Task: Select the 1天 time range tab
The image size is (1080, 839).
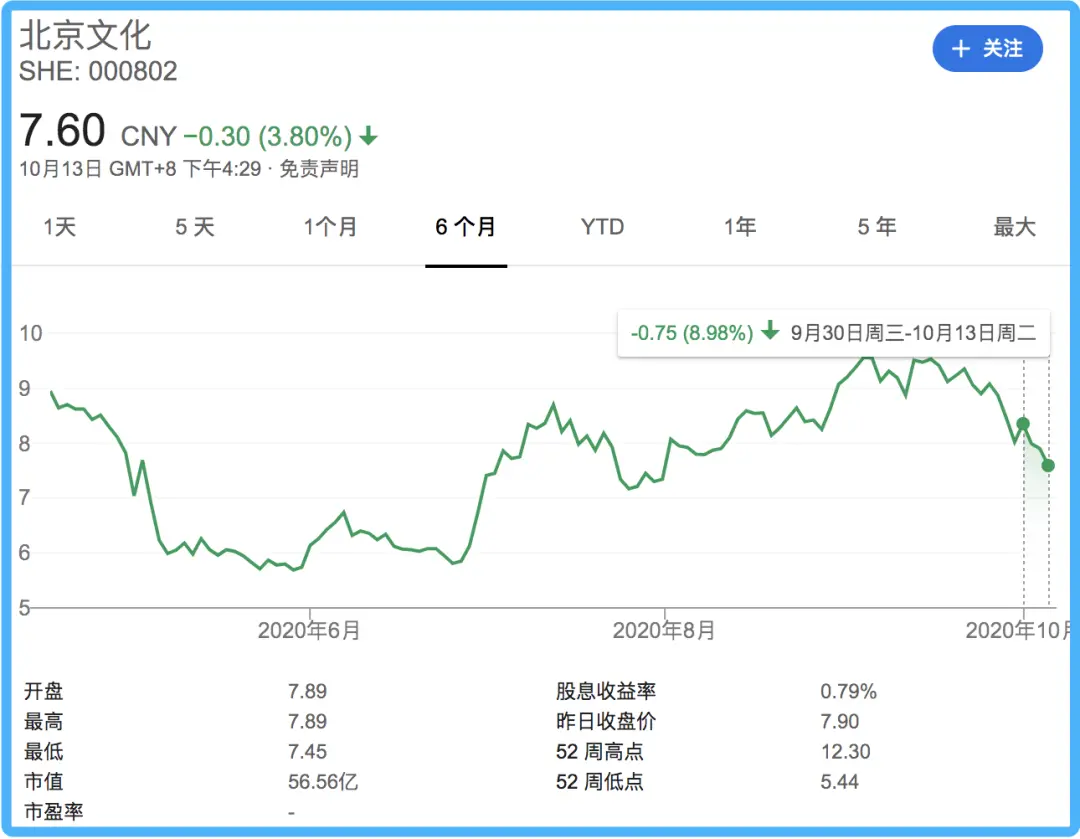Action: click(59, 227)
